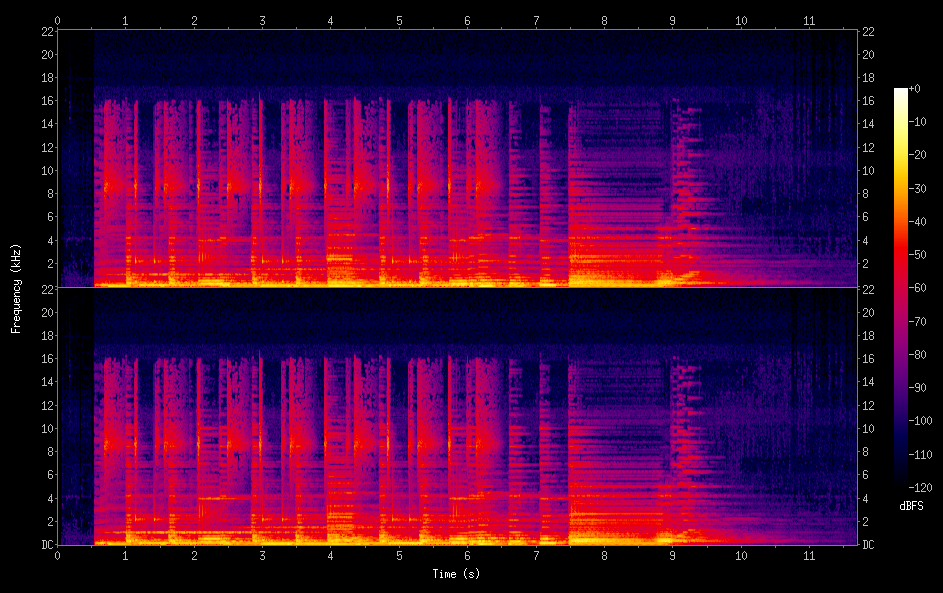The image size is (943, 593).
Task: Select the 8 second tick on top time axis
Action: (604, 20)
